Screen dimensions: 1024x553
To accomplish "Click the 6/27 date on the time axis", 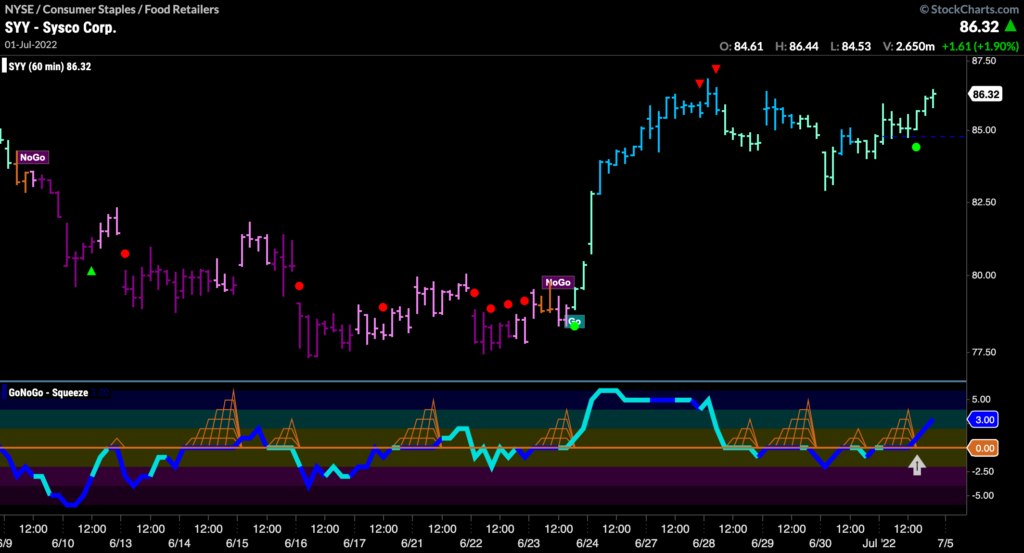I will tap(646, 543).
